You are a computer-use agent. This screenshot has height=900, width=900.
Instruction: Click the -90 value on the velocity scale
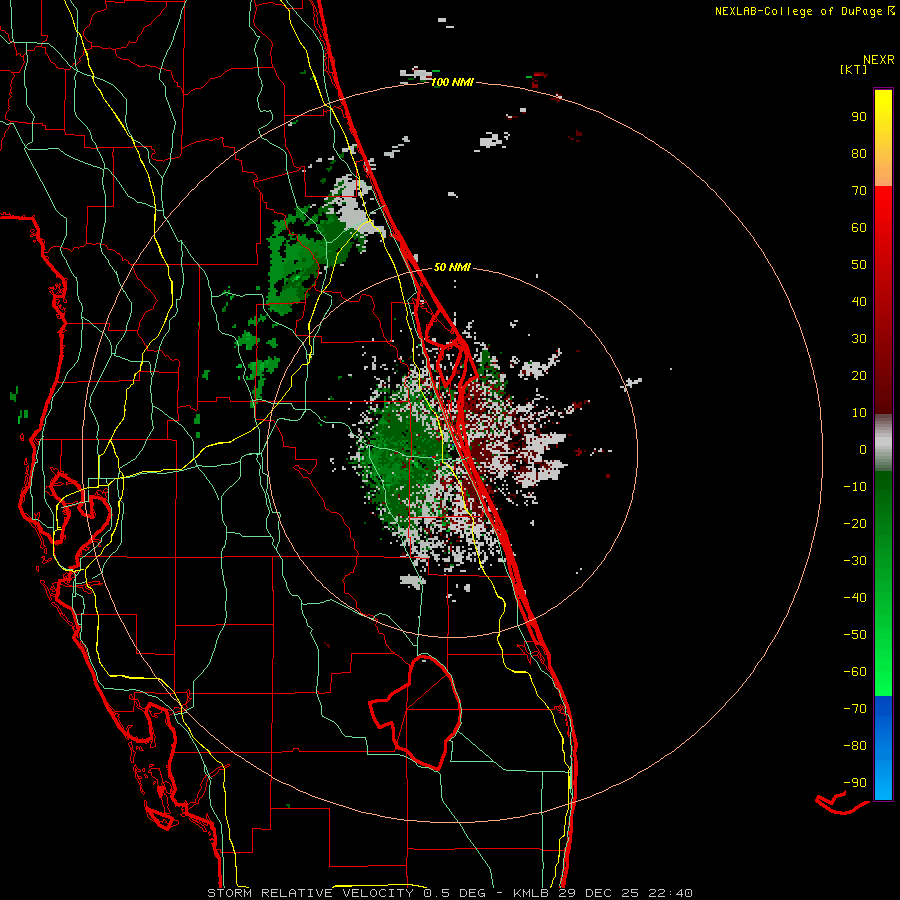pyautogui.click(x=855, y=783)
